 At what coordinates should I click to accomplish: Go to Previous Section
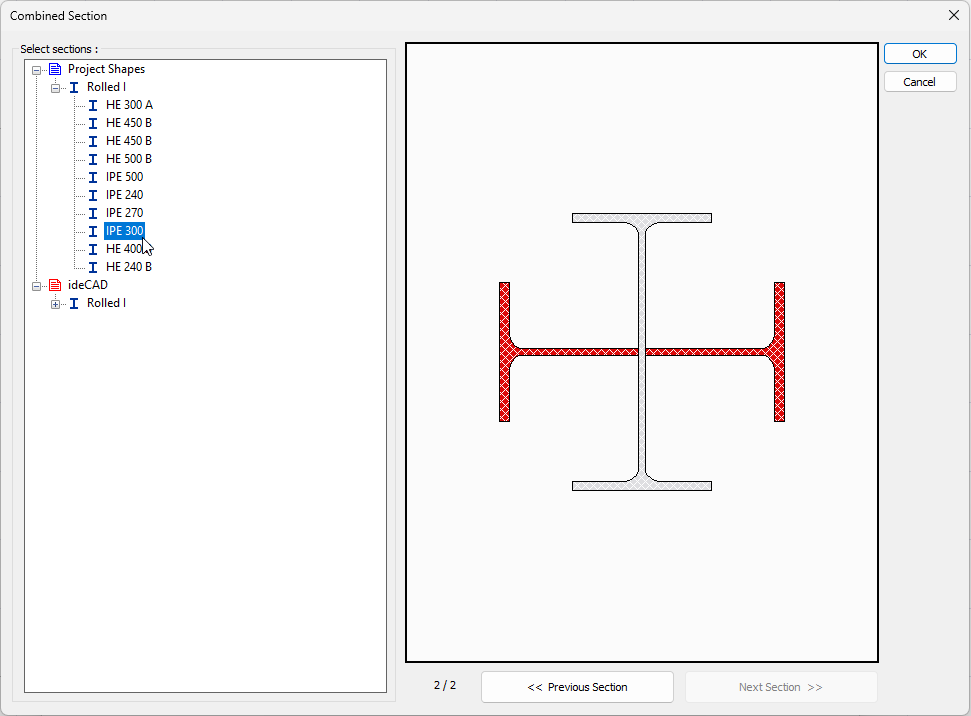577,687
